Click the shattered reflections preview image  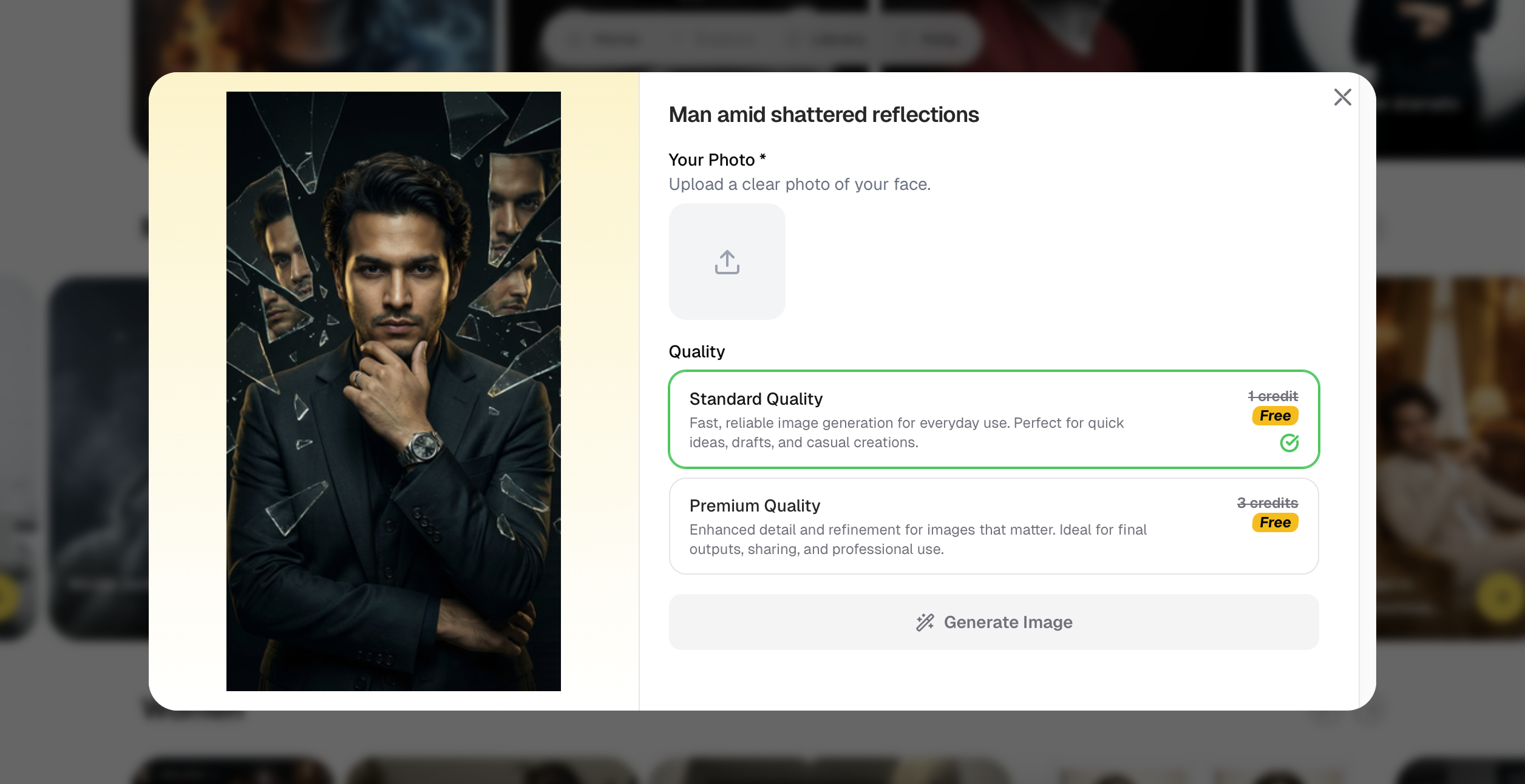[x=393, y=391]
